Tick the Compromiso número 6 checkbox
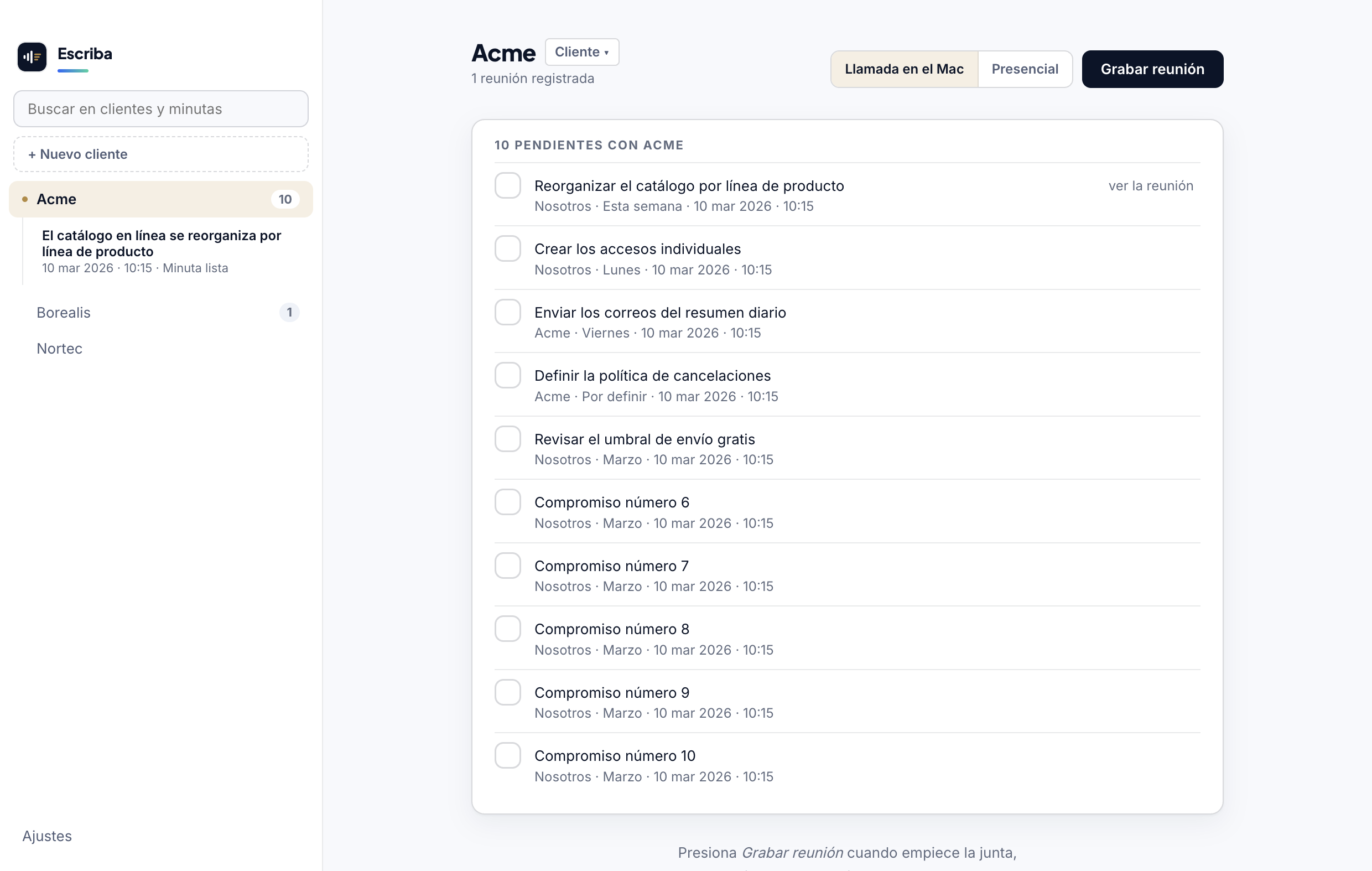Screen dimensions: 1372x871 [508, 503]
